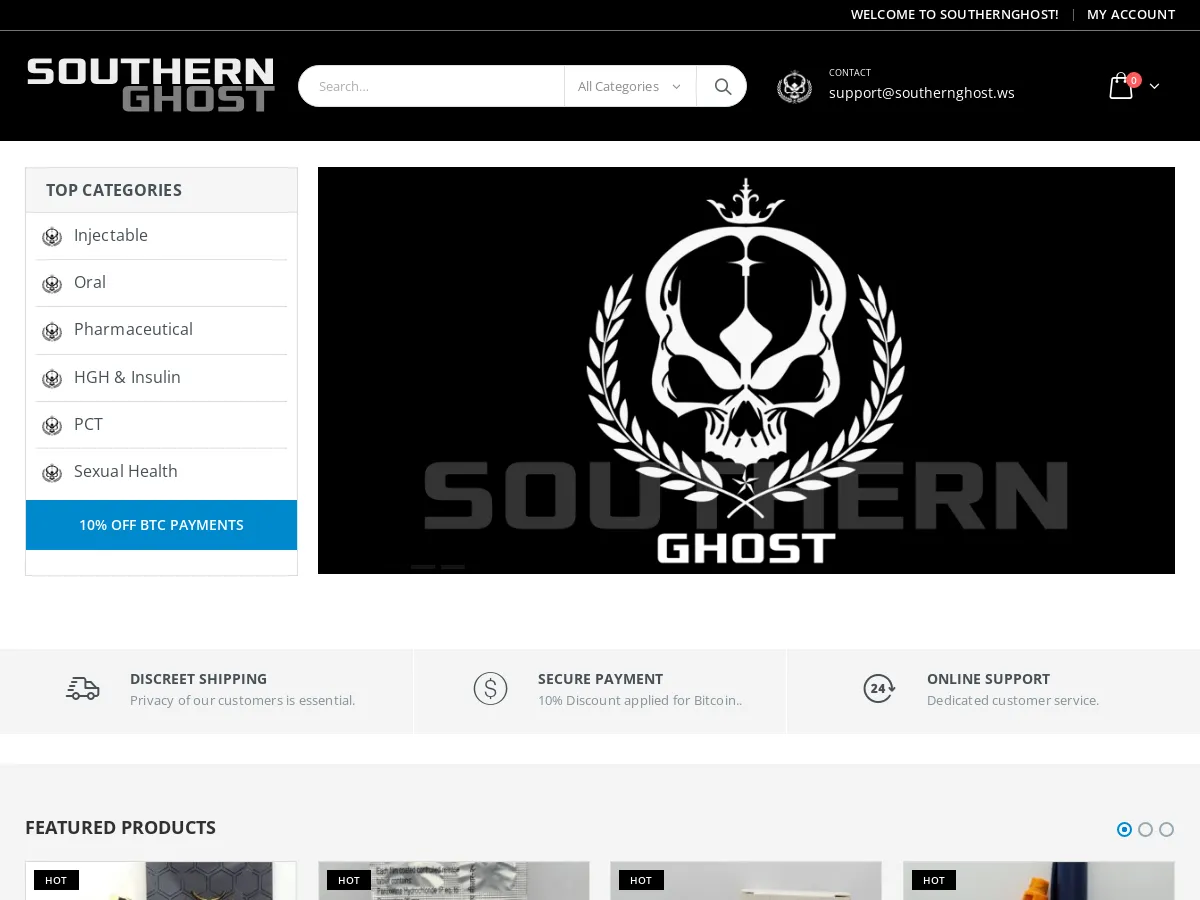1200x900 pixels.
Task: Open the All Categories dropdown
Action: click(629, 86)
